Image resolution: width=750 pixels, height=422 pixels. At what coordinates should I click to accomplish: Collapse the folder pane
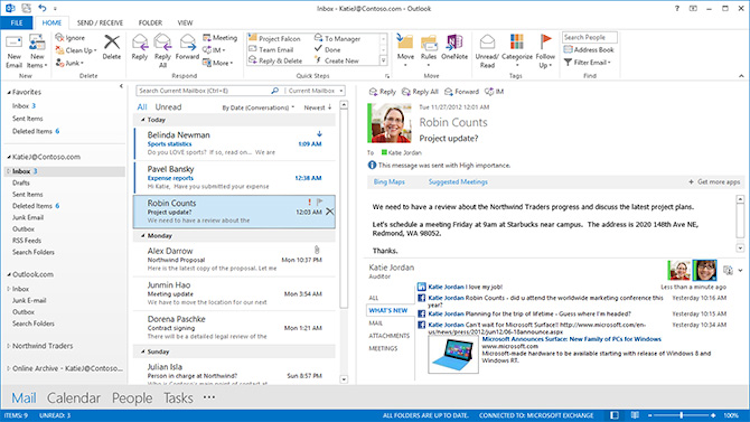click(121, 86)
